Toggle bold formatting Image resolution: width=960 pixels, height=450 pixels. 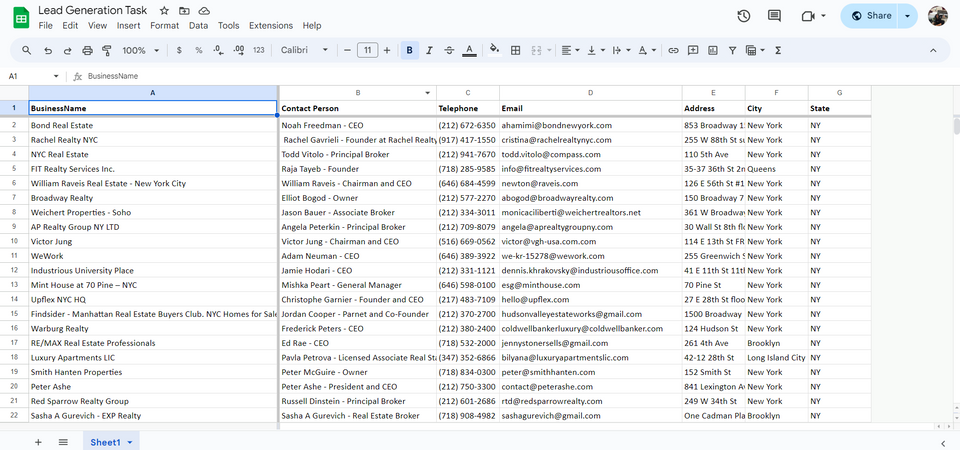(x=410, y=50)
